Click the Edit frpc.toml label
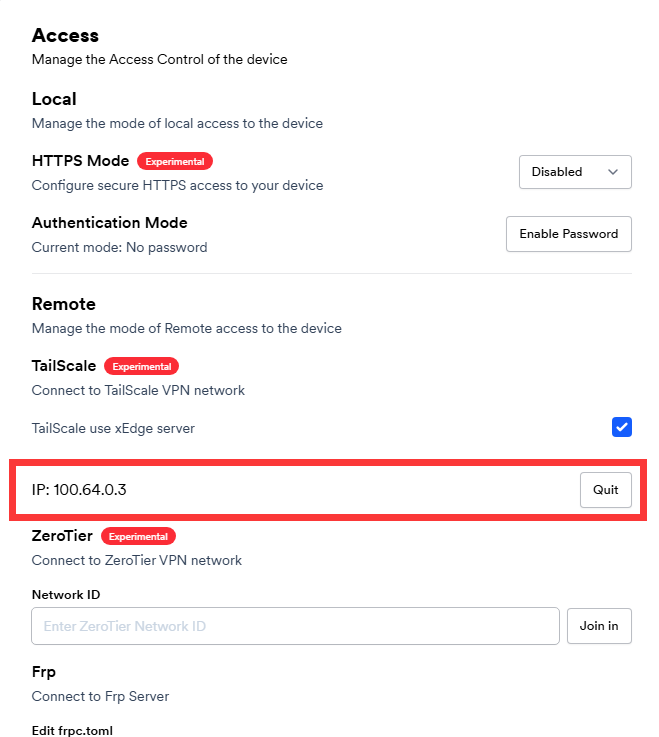Viewport: 659px width, 737px height. point(72,730)
